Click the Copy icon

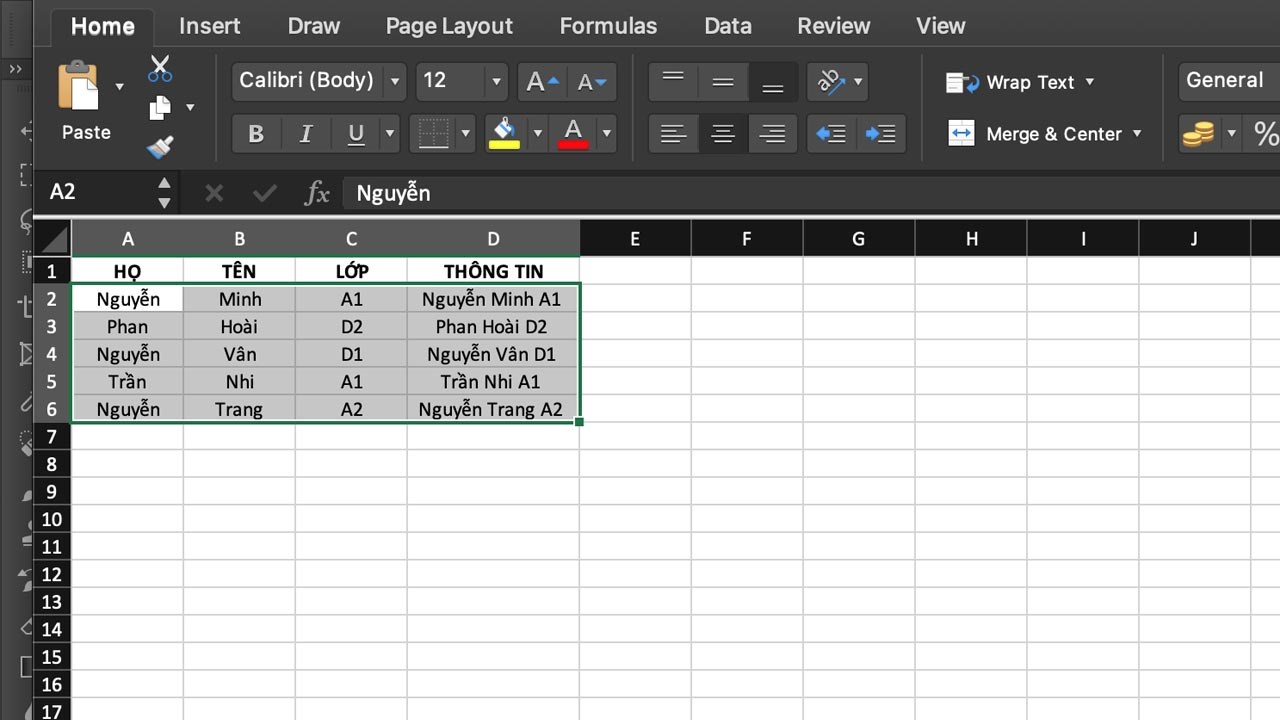point(160,107)
